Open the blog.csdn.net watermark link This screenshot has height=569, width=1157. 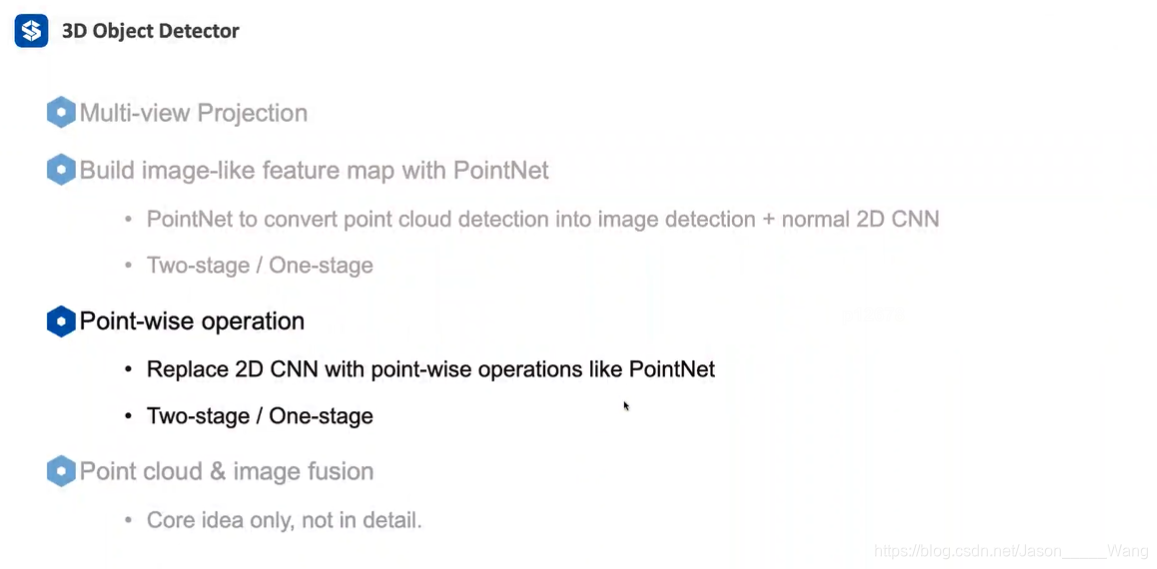click(1011, 551)
